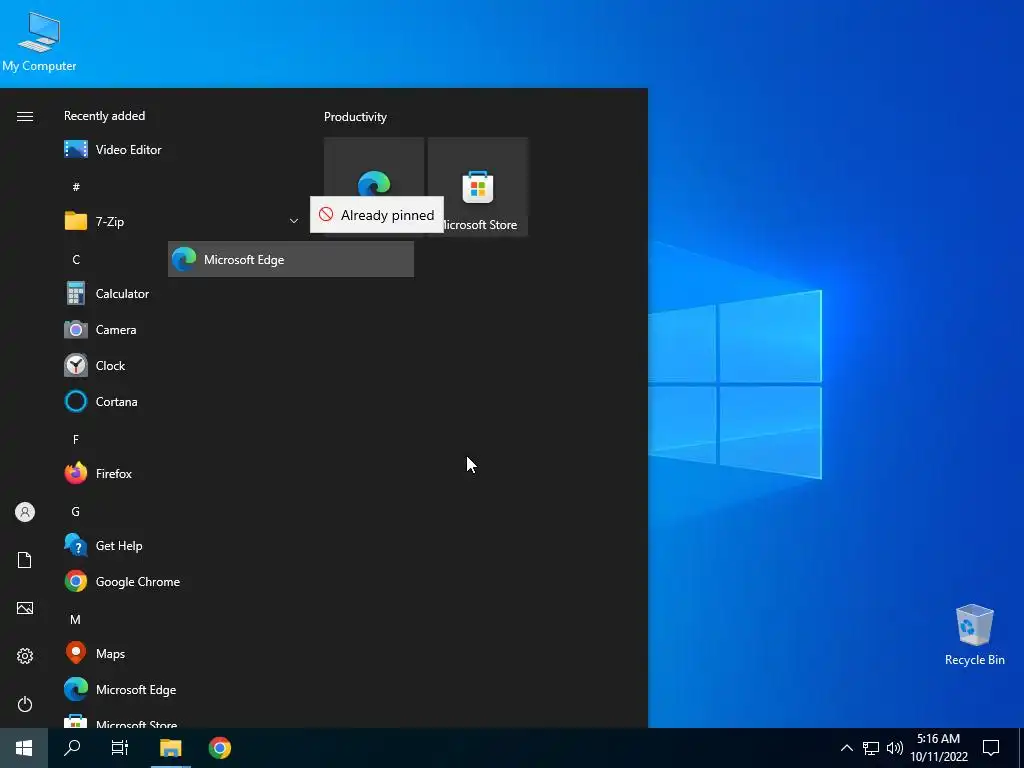Click the Productivity group title
The image size is (1024, 768).
click(x=355, y=117)
